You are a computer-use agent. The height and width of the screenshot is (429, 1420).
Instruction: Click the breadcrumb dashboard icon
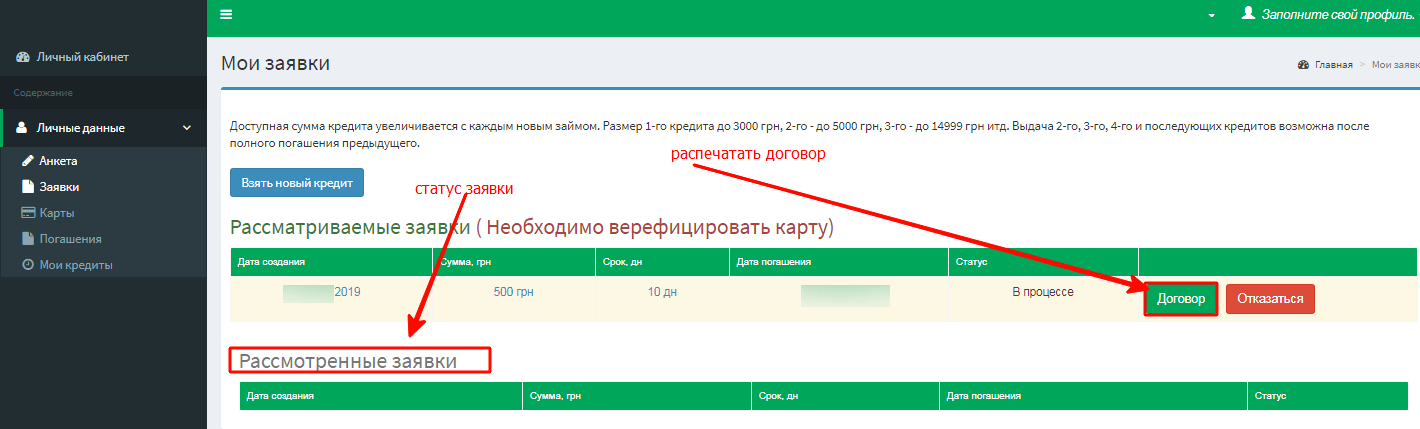pos(1303,64)
